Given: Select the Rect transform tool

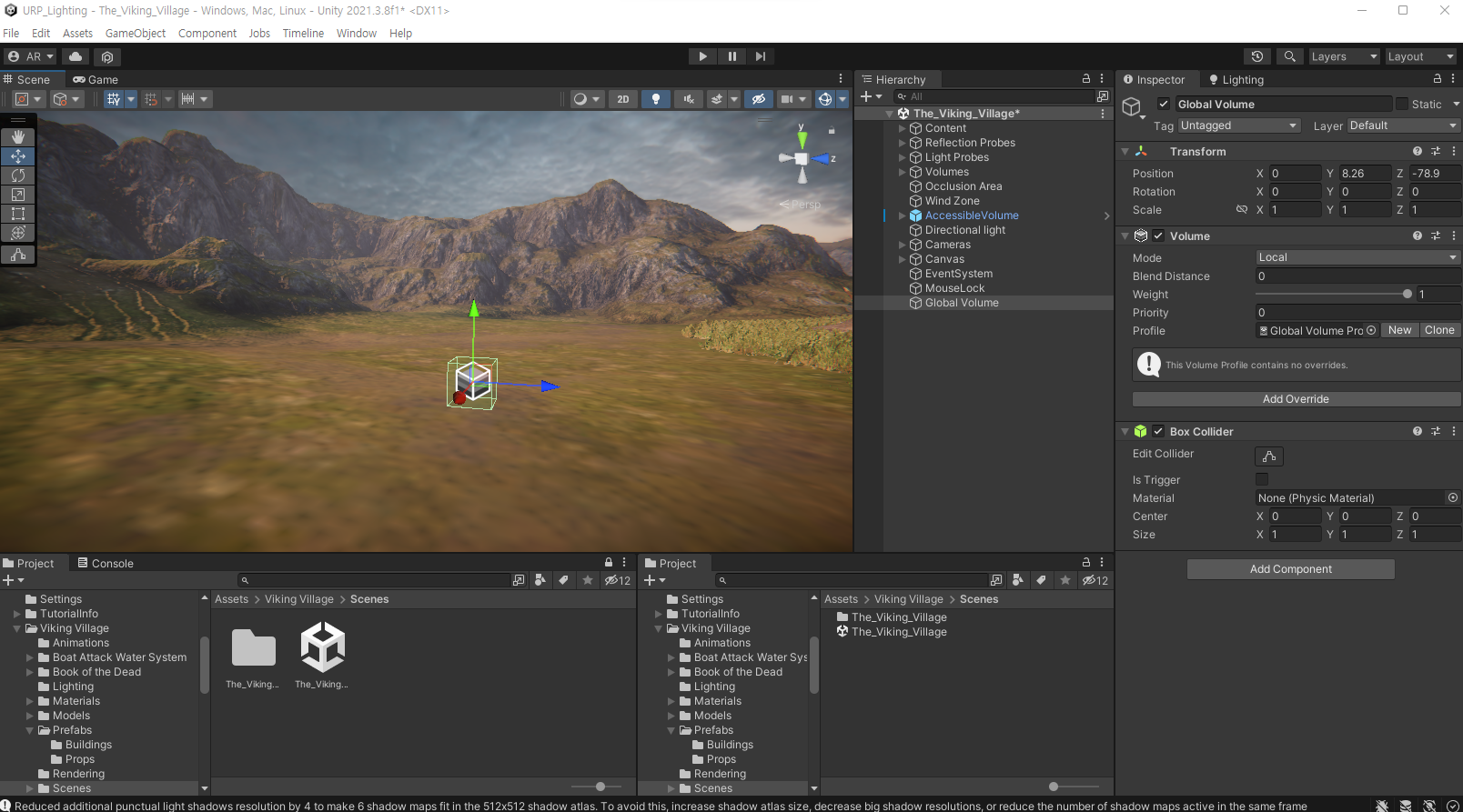Looking at the screenshot, I should click(x=17, y=214).
